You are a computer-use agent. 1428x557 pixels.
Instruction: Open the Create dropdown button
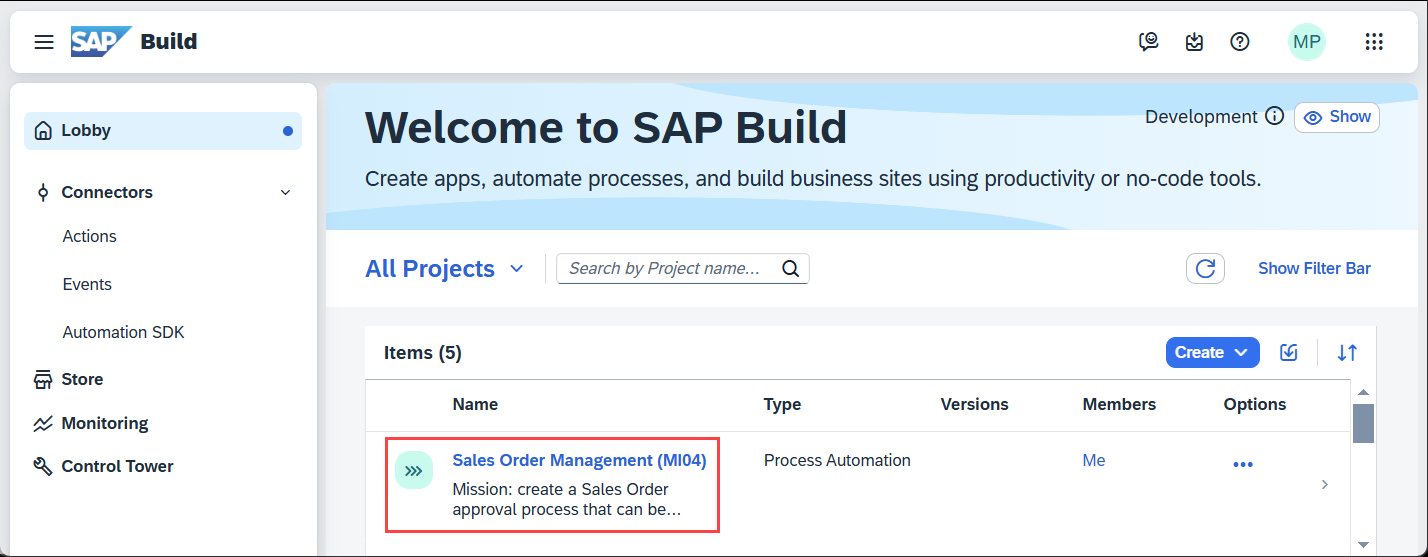pos(1212,352)
